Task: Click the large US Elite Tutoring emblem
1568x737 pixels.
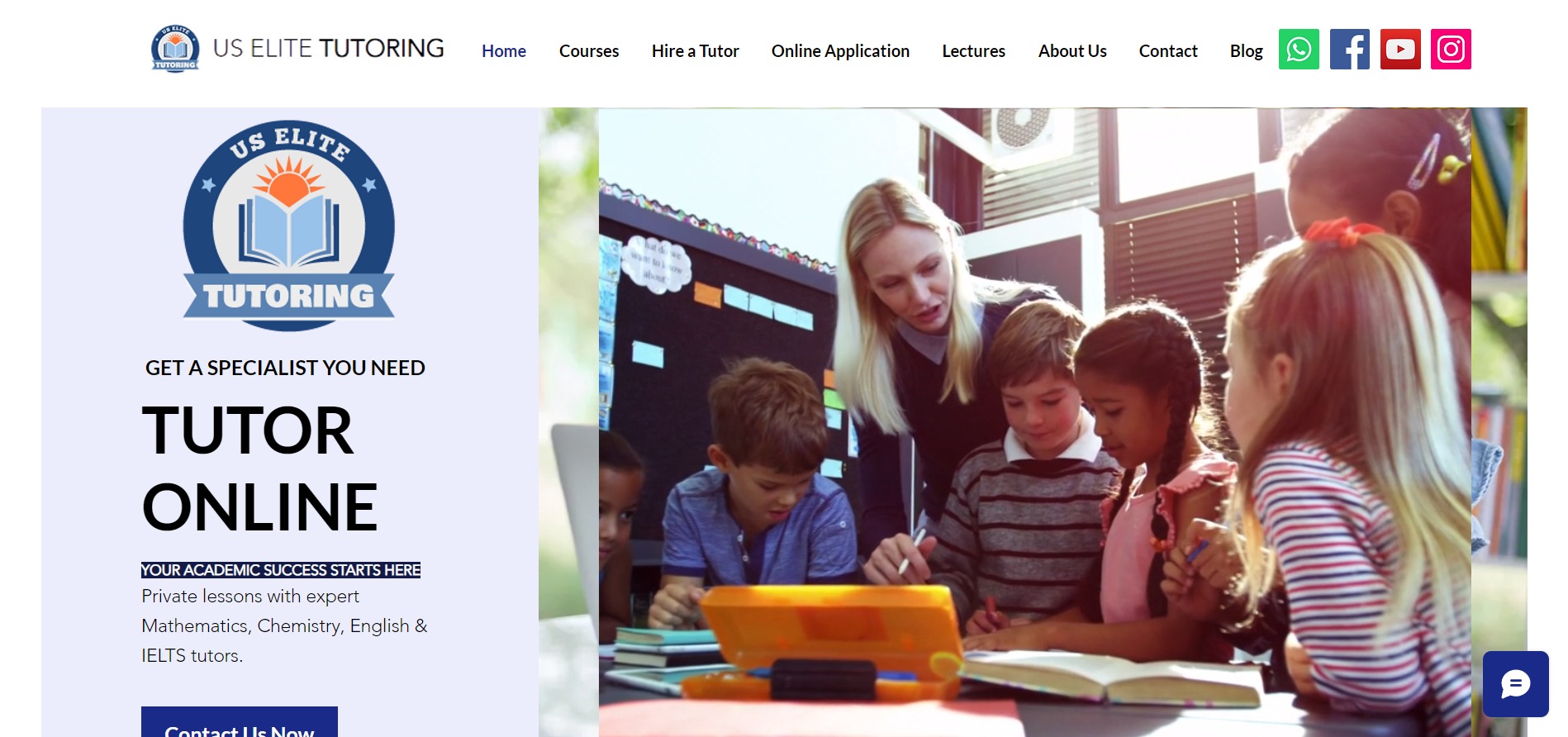Action: pyautogui.click(x=288, y=226)
